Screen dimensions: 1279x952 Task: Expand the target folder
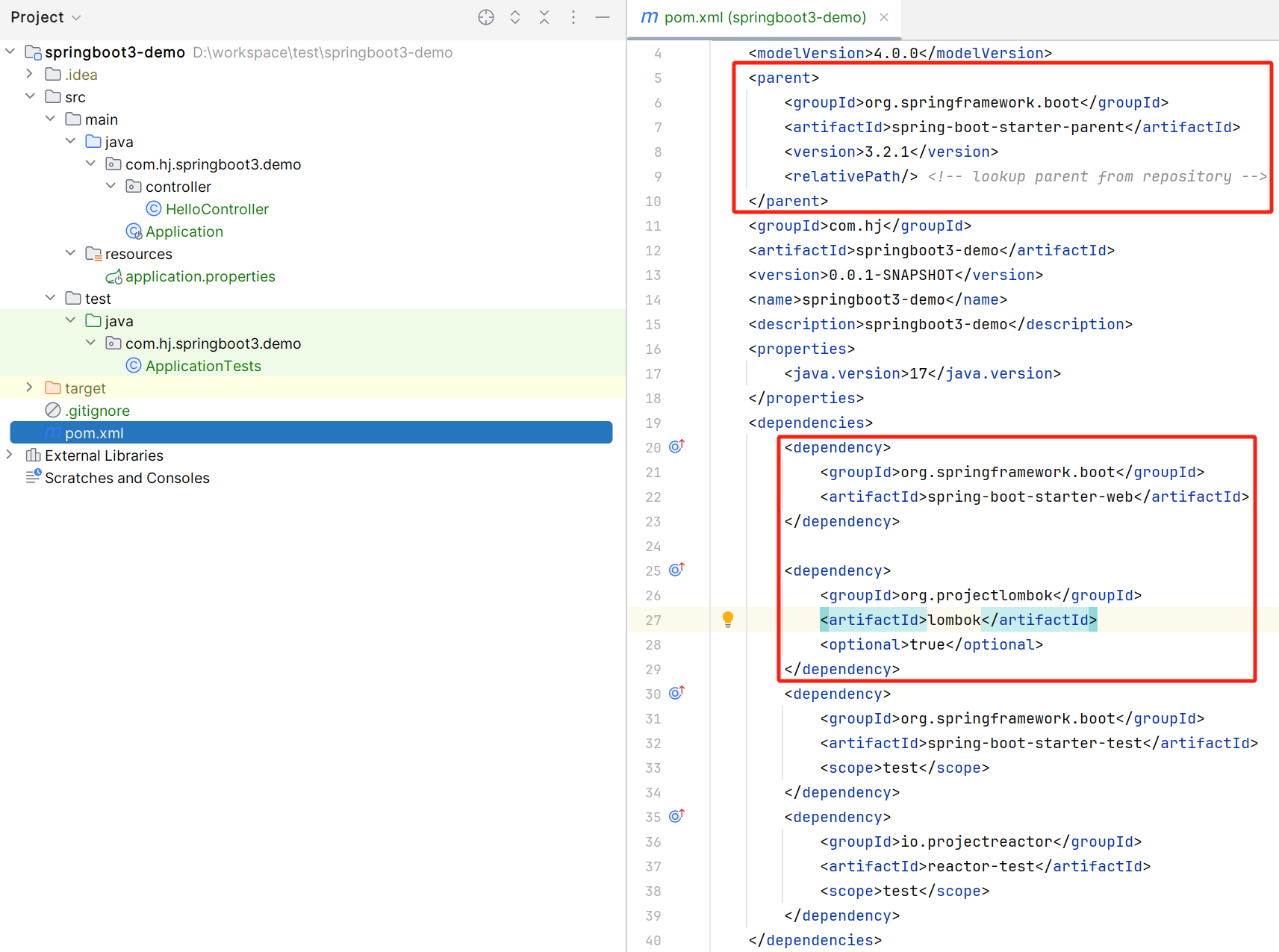[30, 388]
